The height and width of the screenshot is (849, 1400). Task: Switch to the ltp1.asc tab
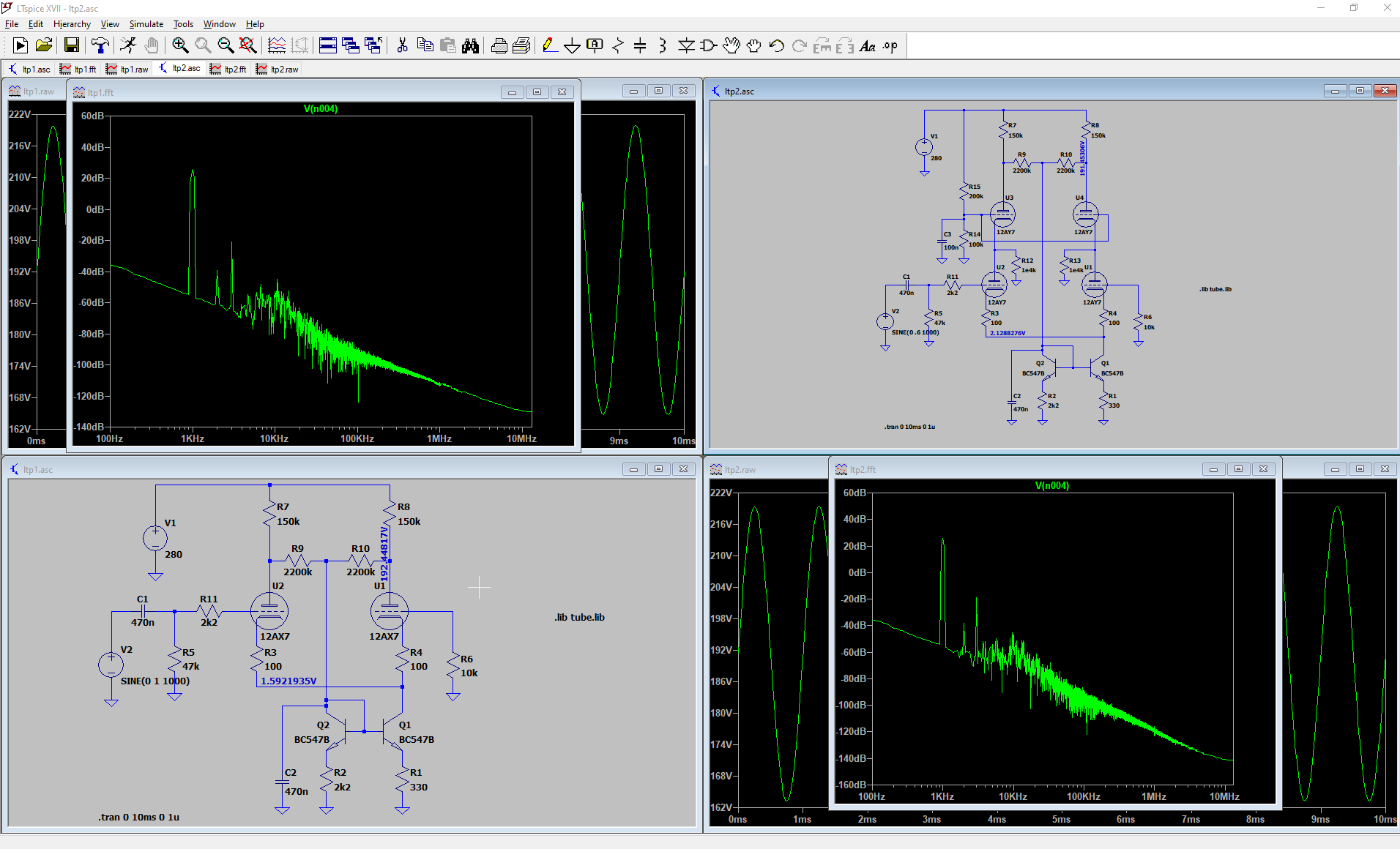click(x=29, y=69)
